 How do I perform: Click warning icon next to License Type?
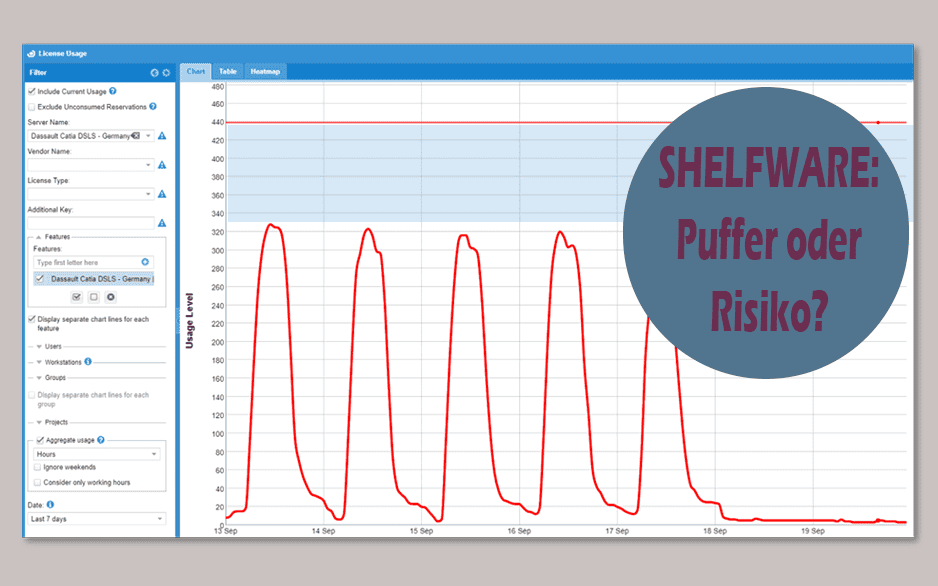click(162, 194)
